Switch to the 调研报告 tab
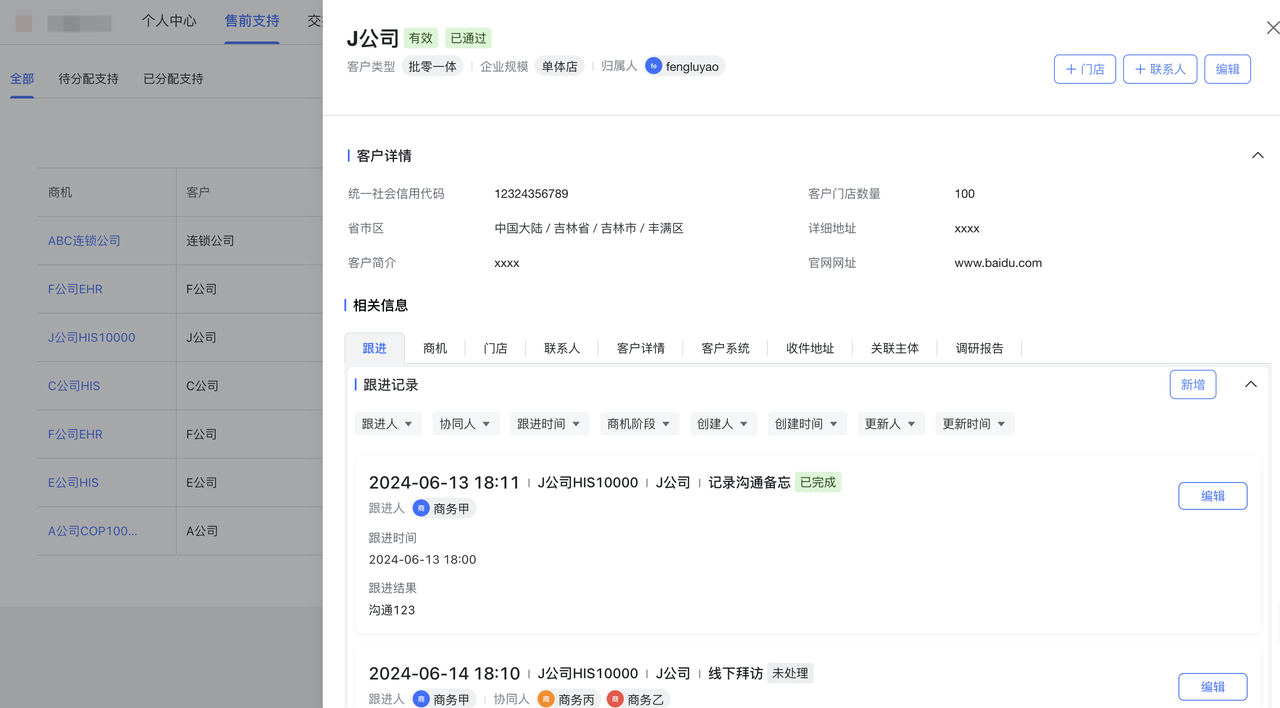This screenshot has width=1280, height=708. [x=980, y=348]
